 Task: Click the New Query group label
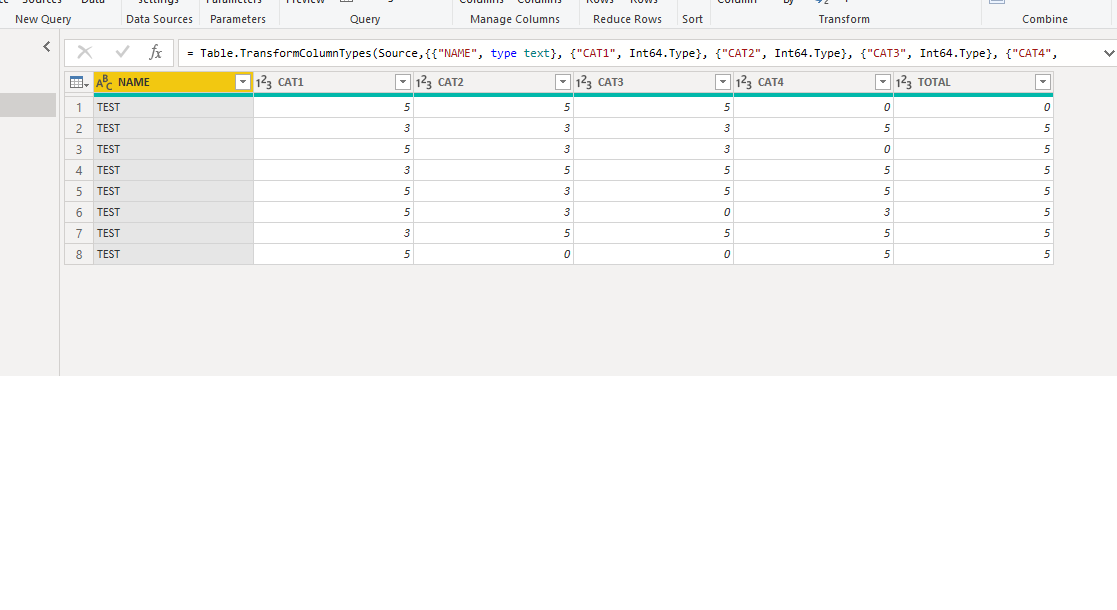click(x=43, y=19)
